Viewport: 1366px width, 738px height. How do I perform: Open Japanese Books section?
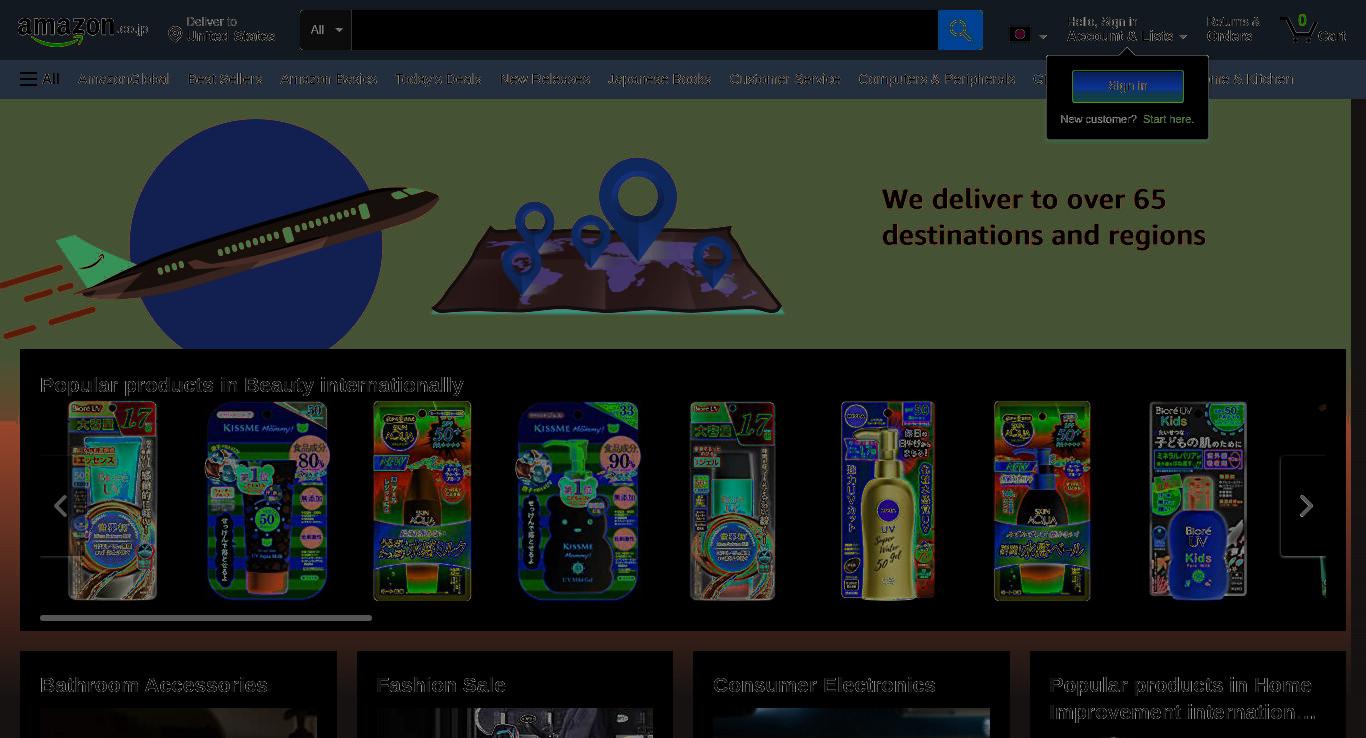point(659,79)
